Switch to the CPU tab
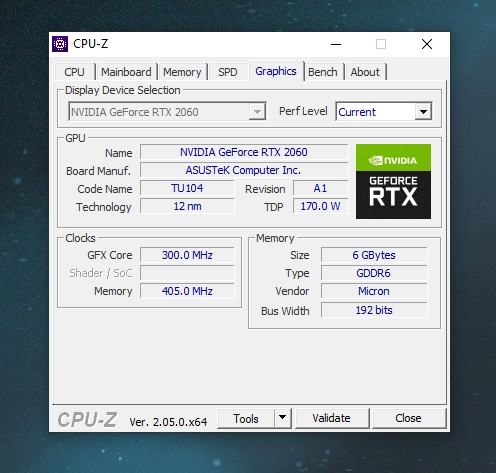 (74, 72)
